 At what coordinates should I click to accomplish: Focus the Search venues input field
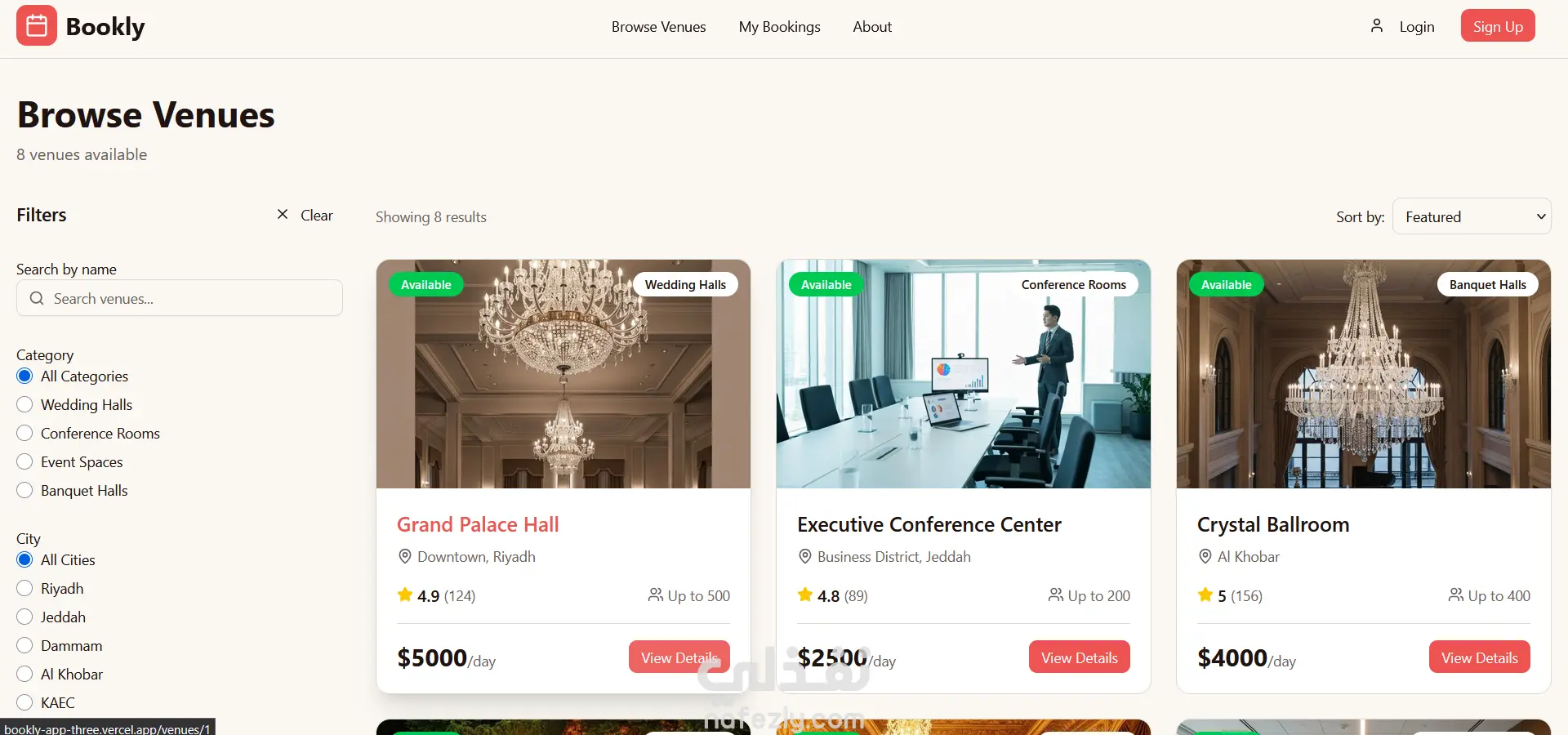point(180,299)
